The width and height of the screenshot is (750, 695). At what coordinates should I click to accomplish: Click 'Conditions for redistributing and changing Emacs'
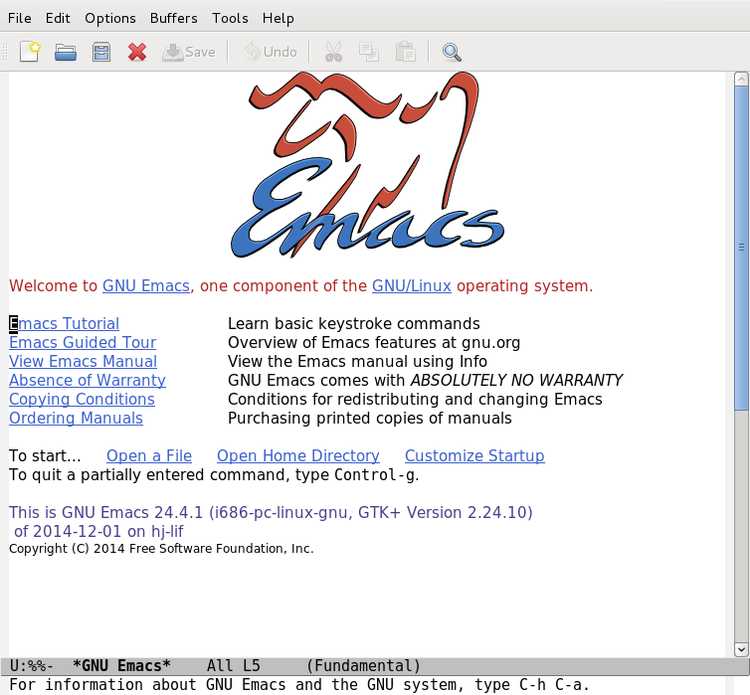[415, 399]
